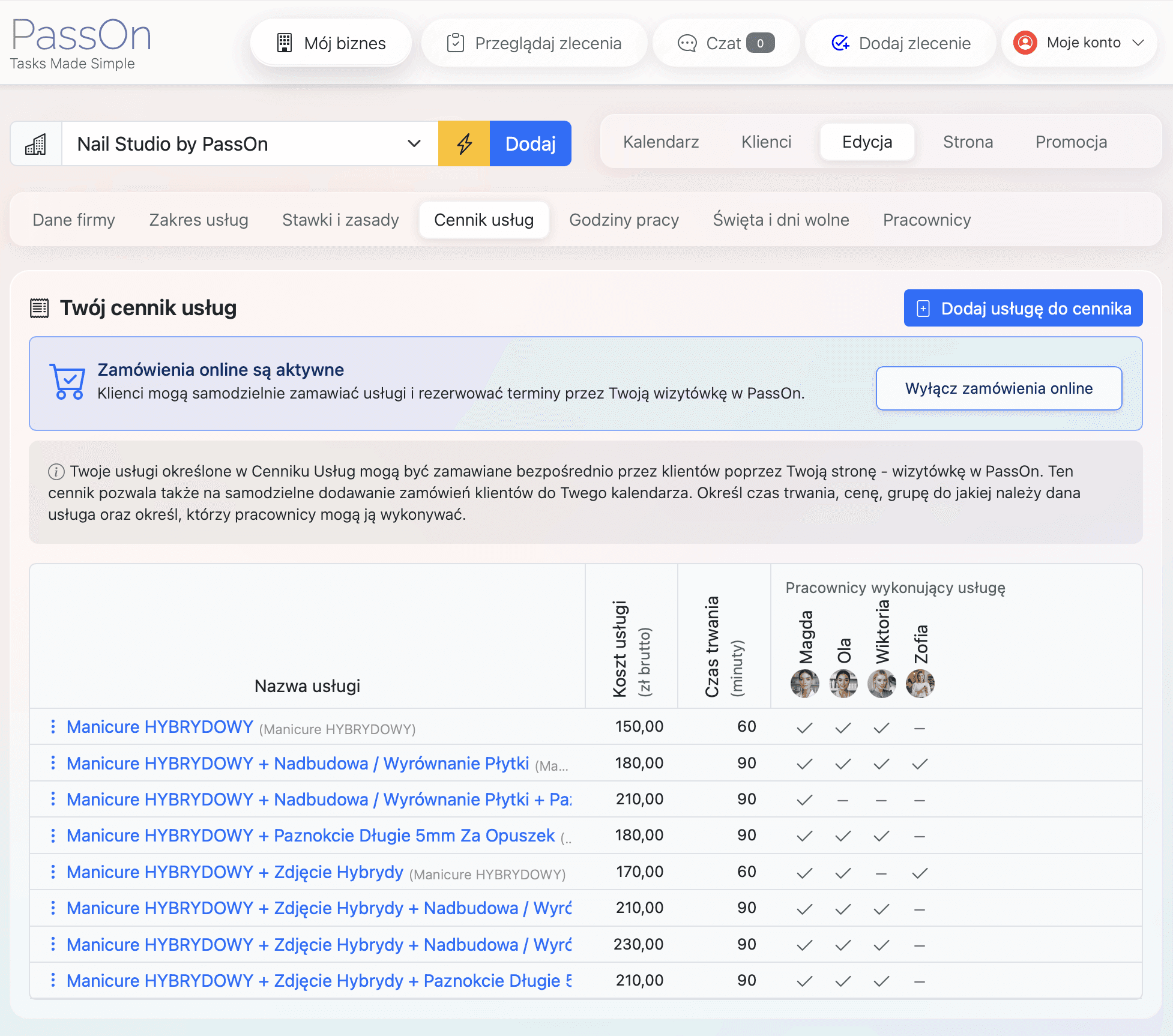Open the Manicure HYBRYDOWY + Zdjęcie Hybrydy link

pyautogui.click(x=235, y=872)
